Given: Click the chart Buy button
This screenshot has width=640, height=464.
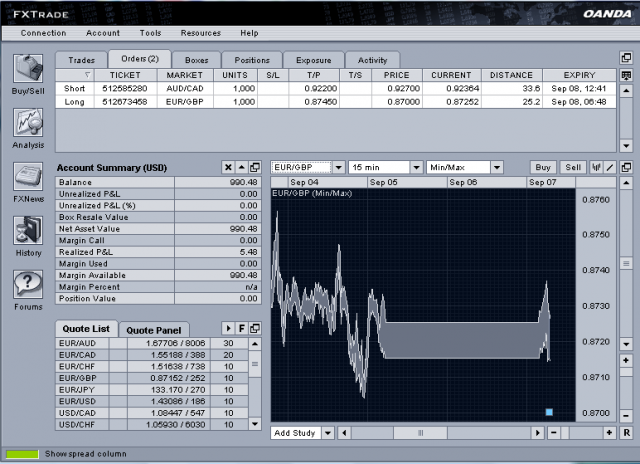Looking at the screenshot, I should click(543, 167).
